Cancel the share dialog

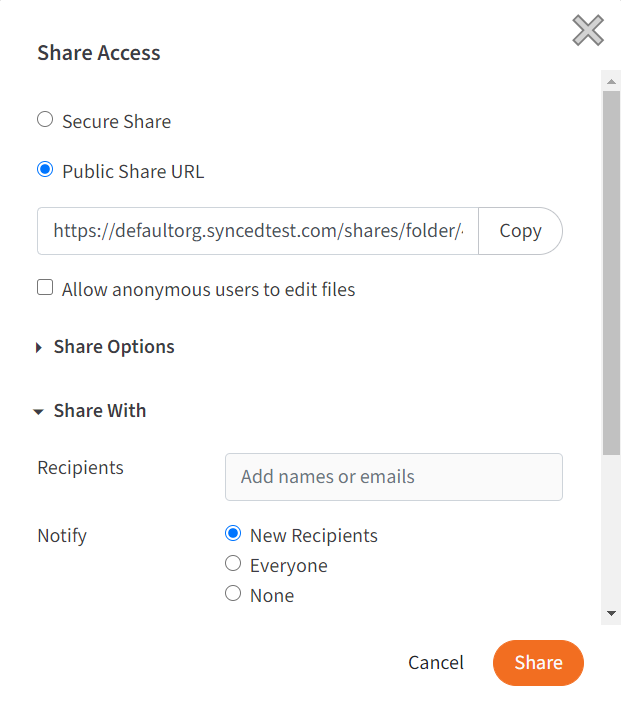[436, 663]
